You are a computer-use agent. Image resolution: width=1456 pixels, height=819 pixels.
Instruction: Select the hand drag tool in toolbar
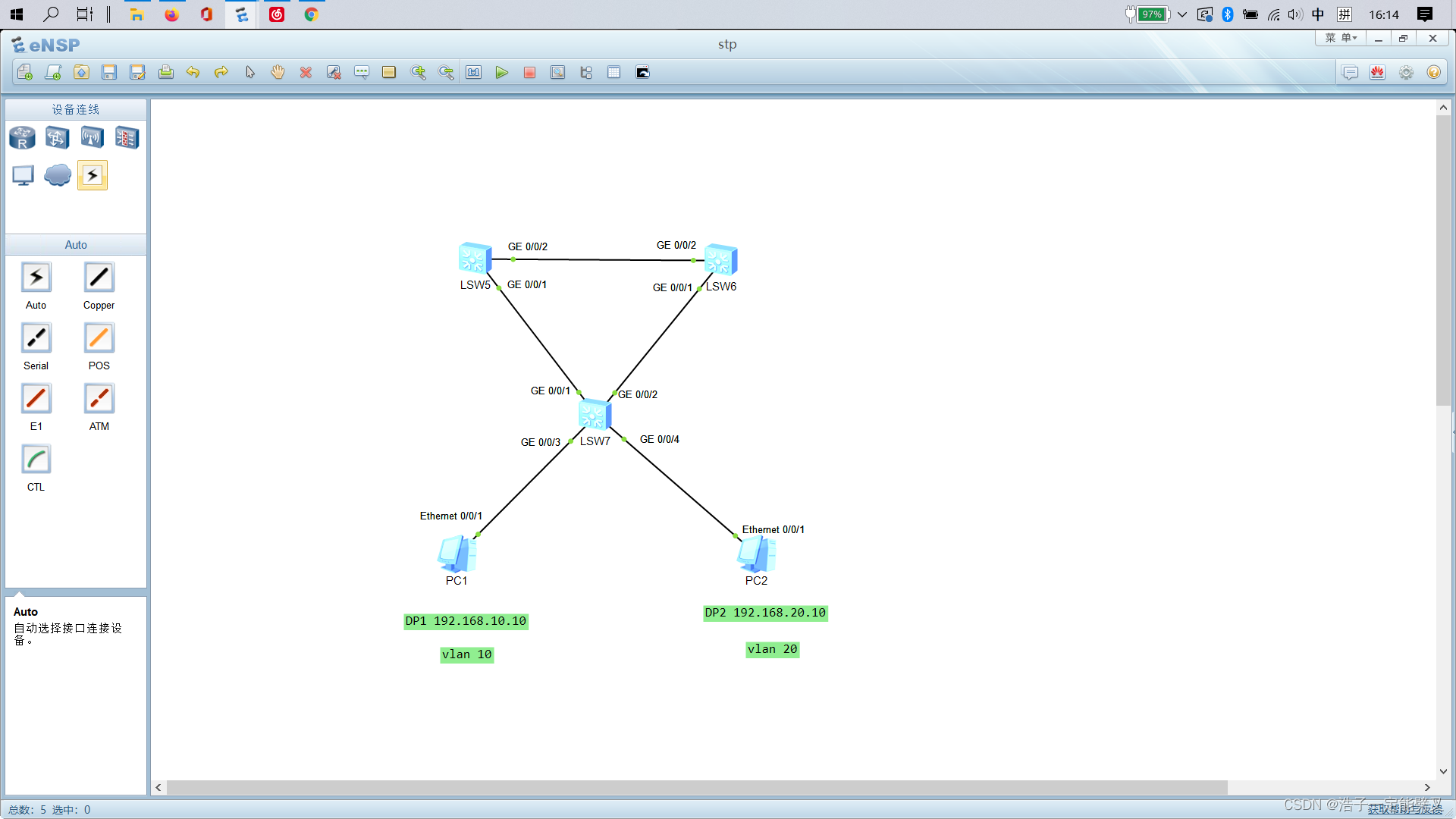point(278,73)
